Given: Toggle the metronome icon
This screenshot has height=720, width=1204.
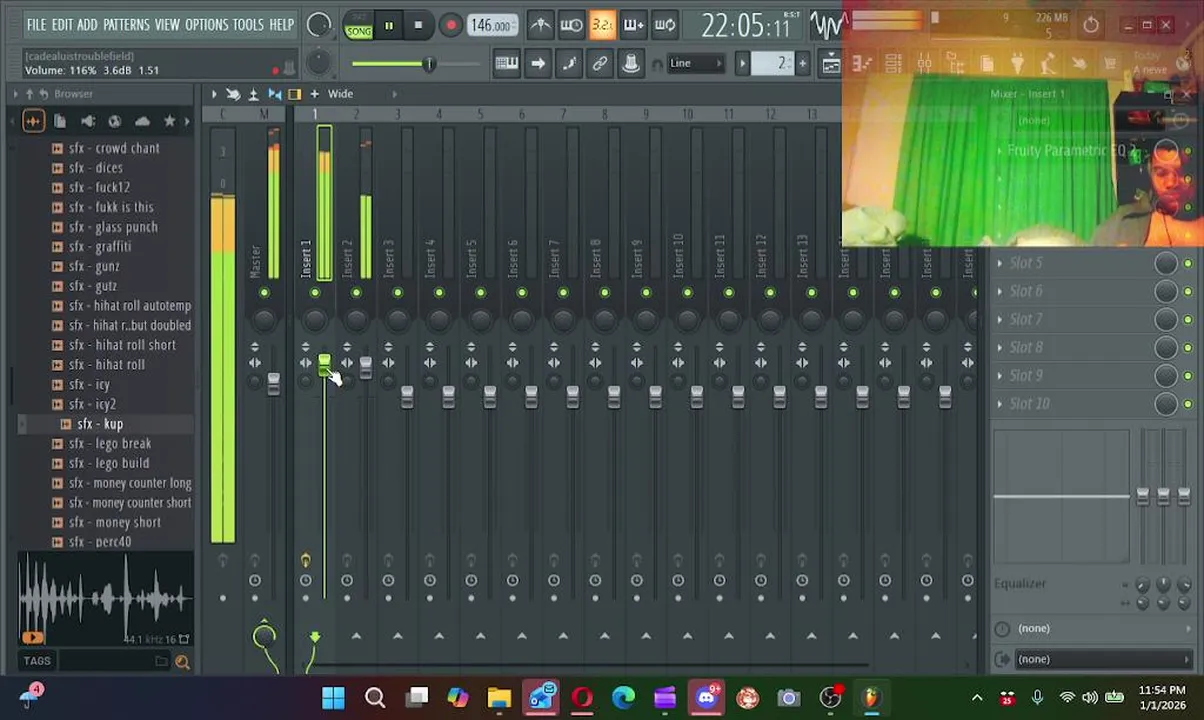Looking at the screenshot, I should pyautogui.click(x=540, y=25).
